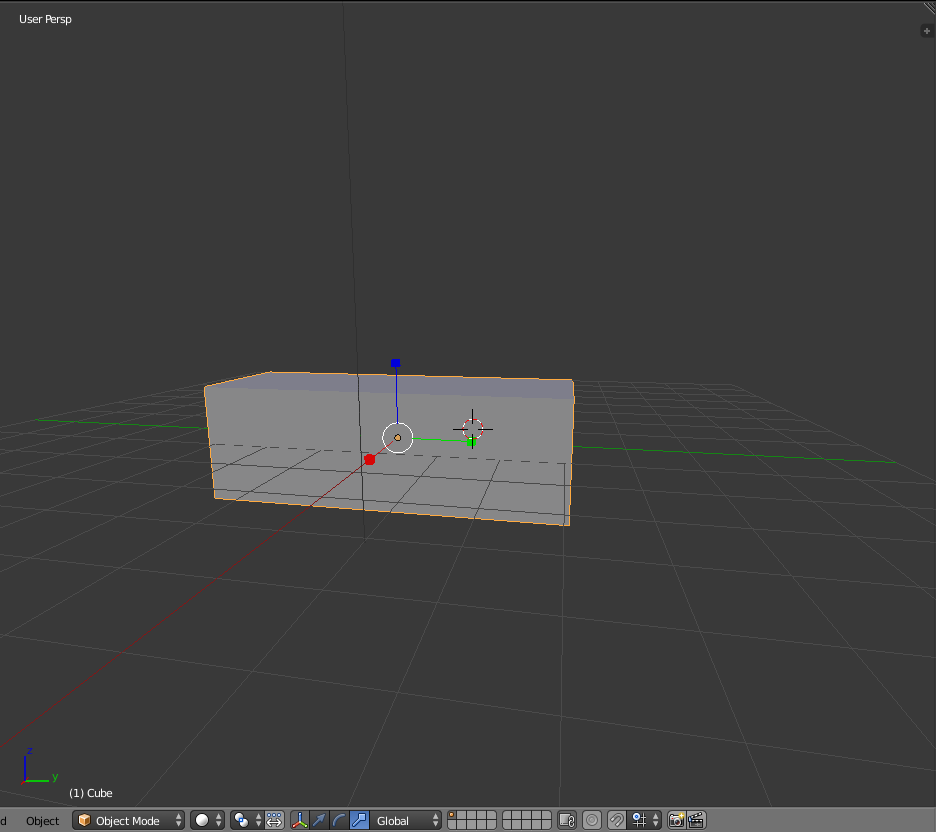Click the green Y-axis manipulator handle

tap(471, 442)
